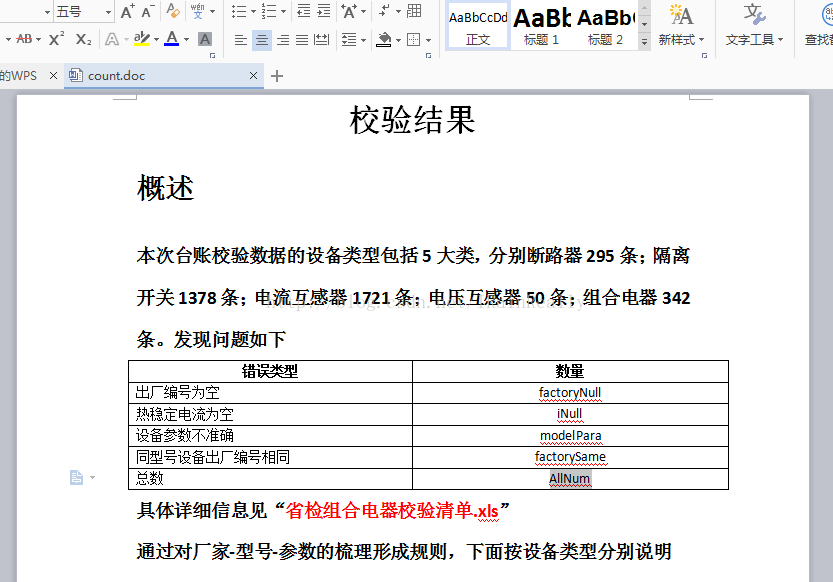
Task: Click the paragraph layout icon in the left margin
Action: tap(76, 477)
